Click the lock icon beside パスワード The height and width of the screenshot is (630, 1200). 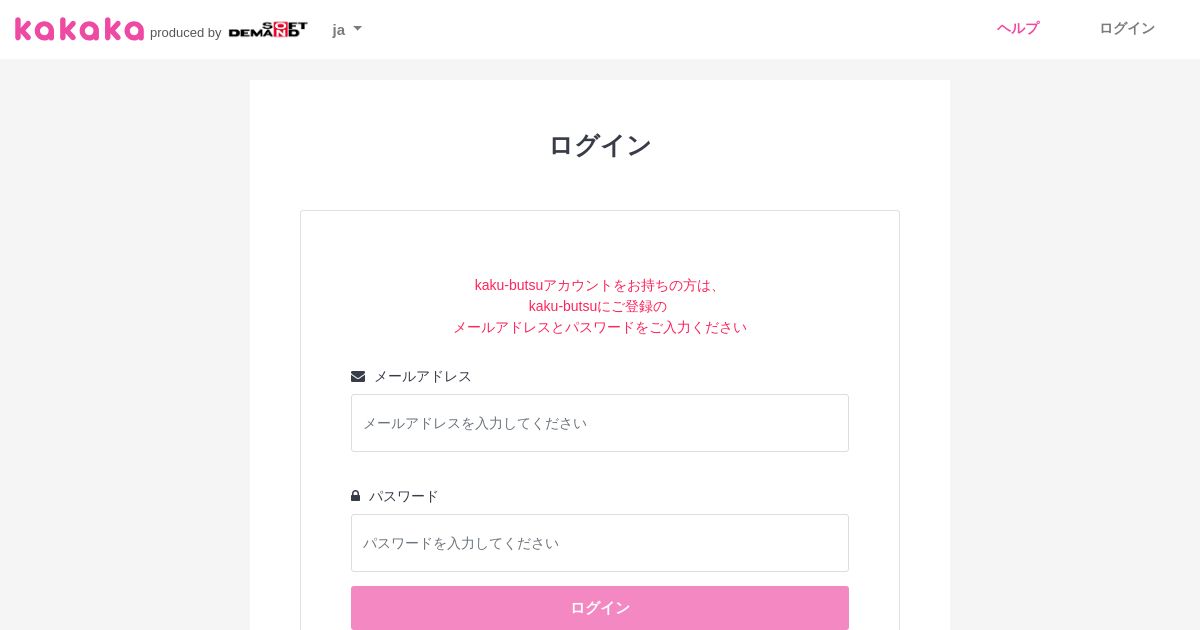pos(355,496)
